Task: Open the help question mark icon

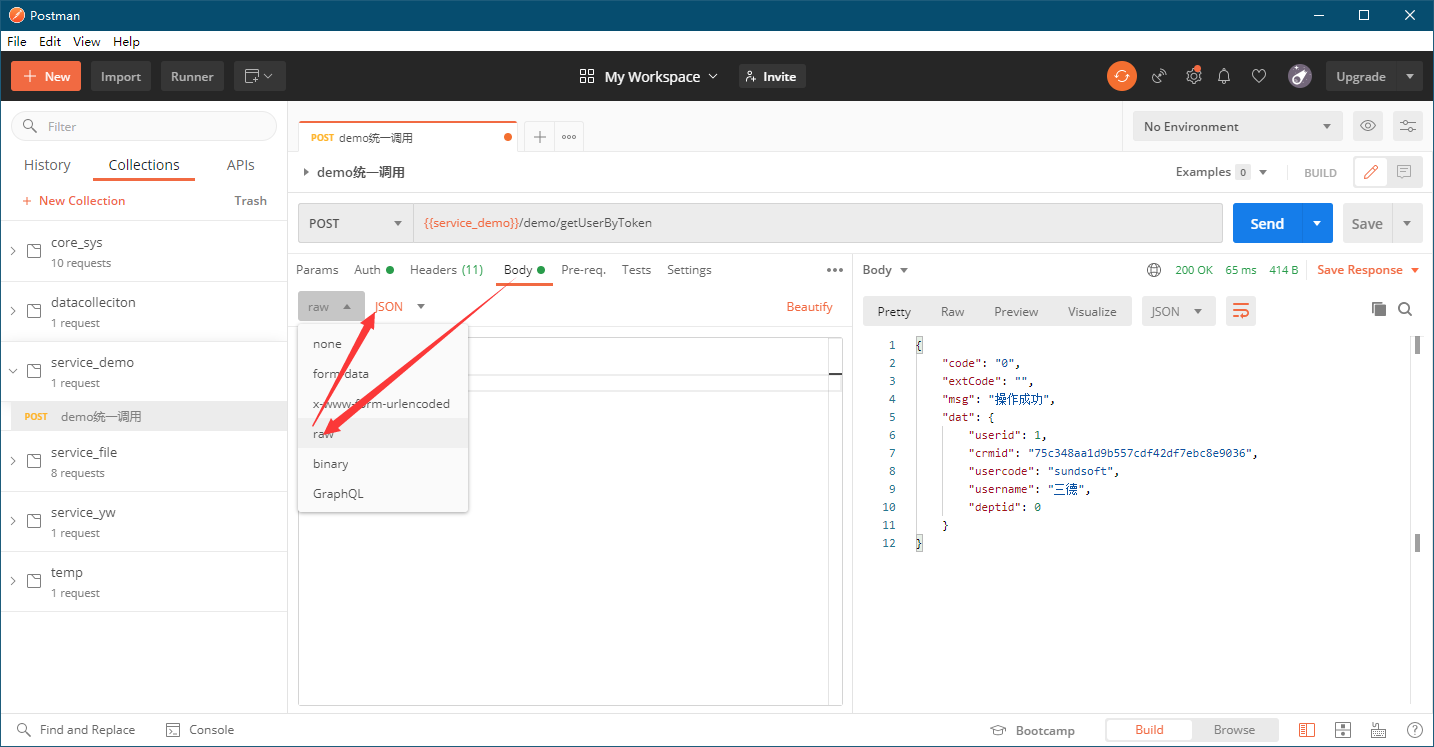Action: [1414, 730]
